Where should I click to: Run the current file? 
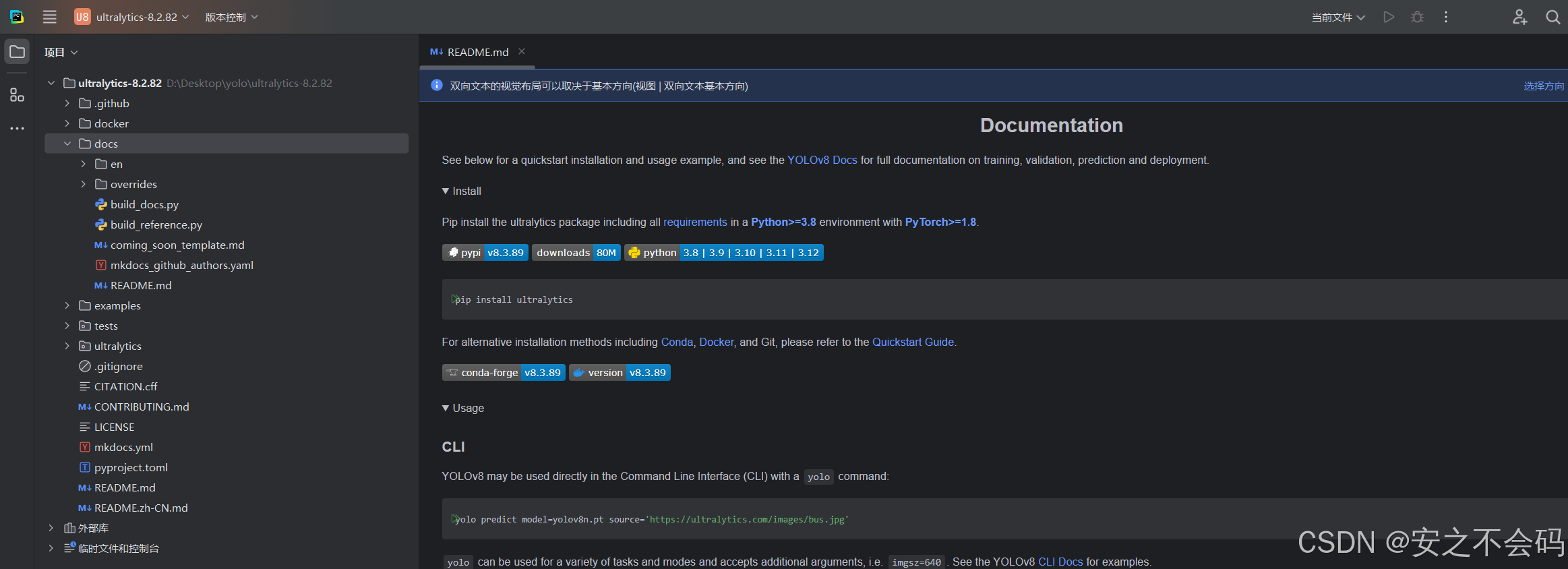click(x=1388, y=17)
